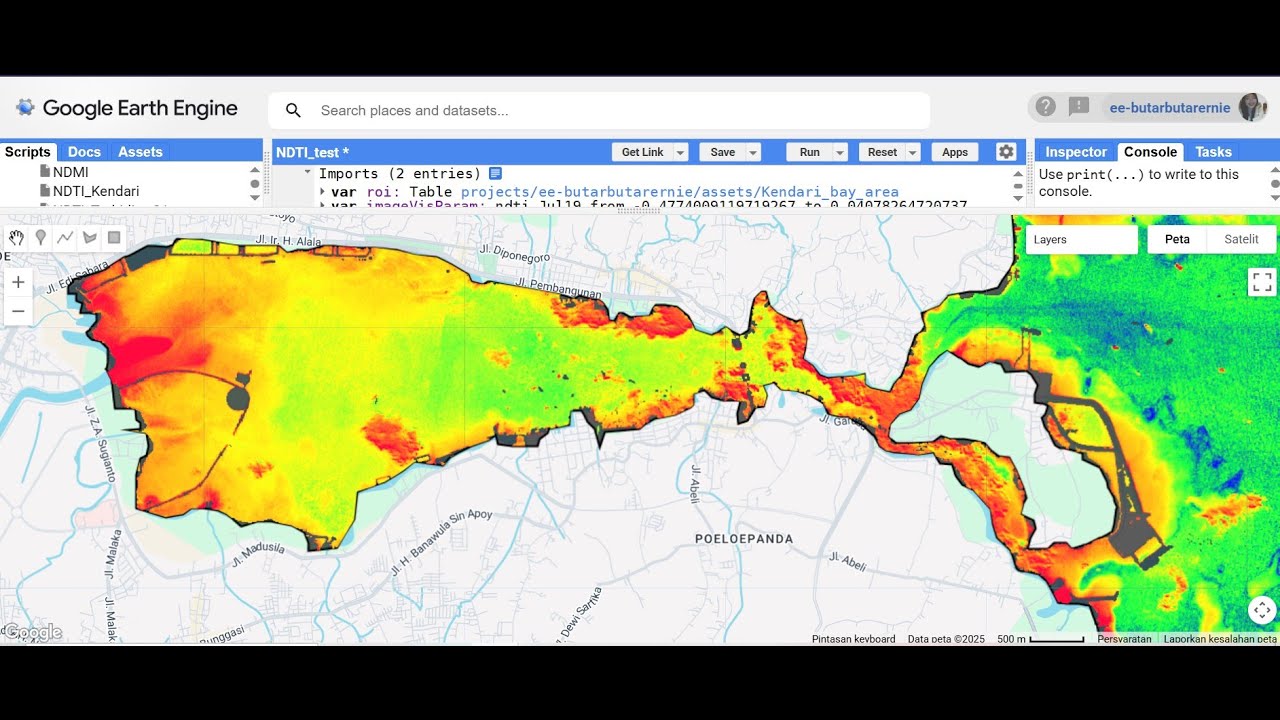
Task: Click the user profile avatar
Action: pyautogui.click(x=1252, y=107)
